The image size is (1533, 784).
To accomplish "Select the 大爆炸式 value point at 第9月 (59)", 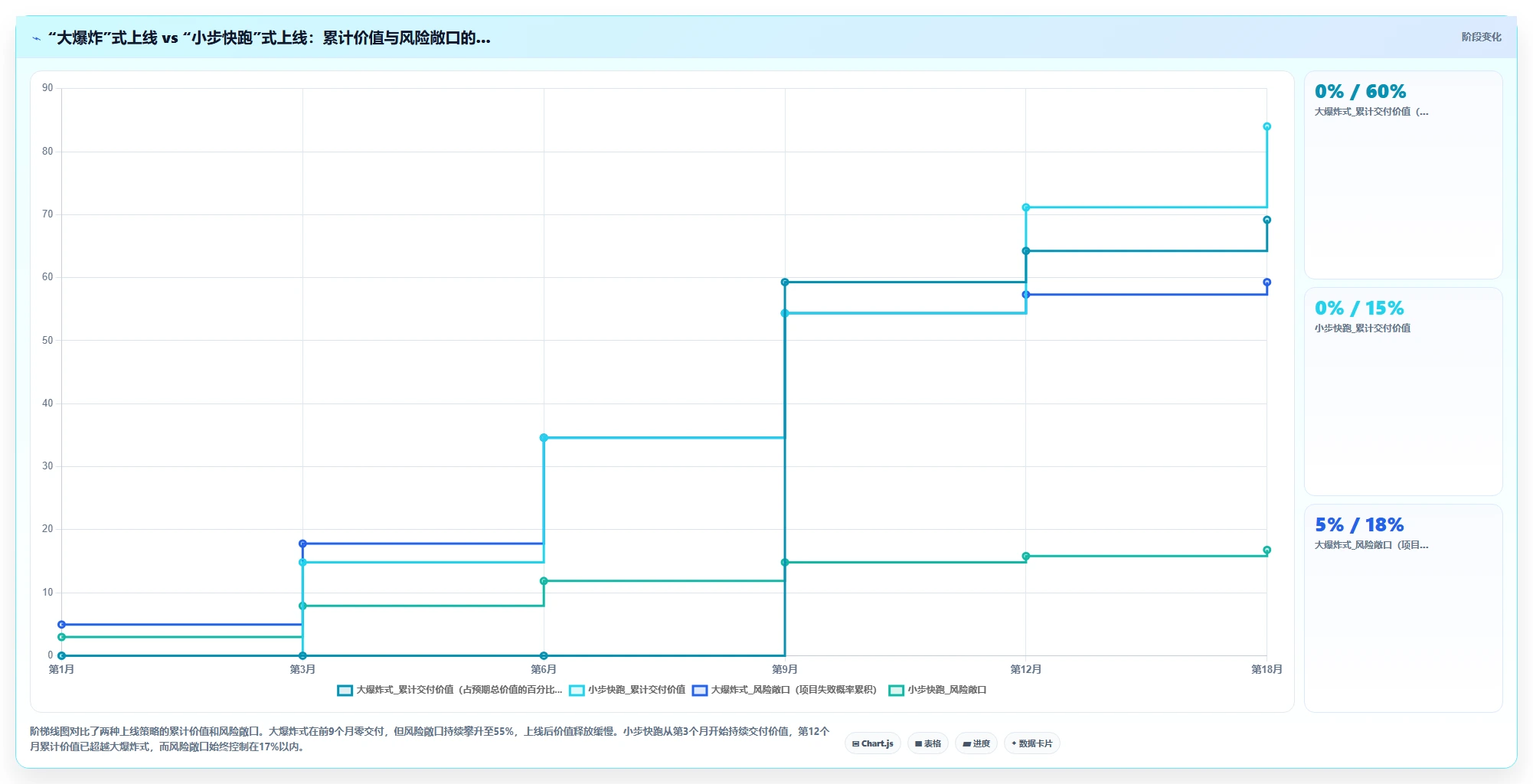I will [785, 283].
